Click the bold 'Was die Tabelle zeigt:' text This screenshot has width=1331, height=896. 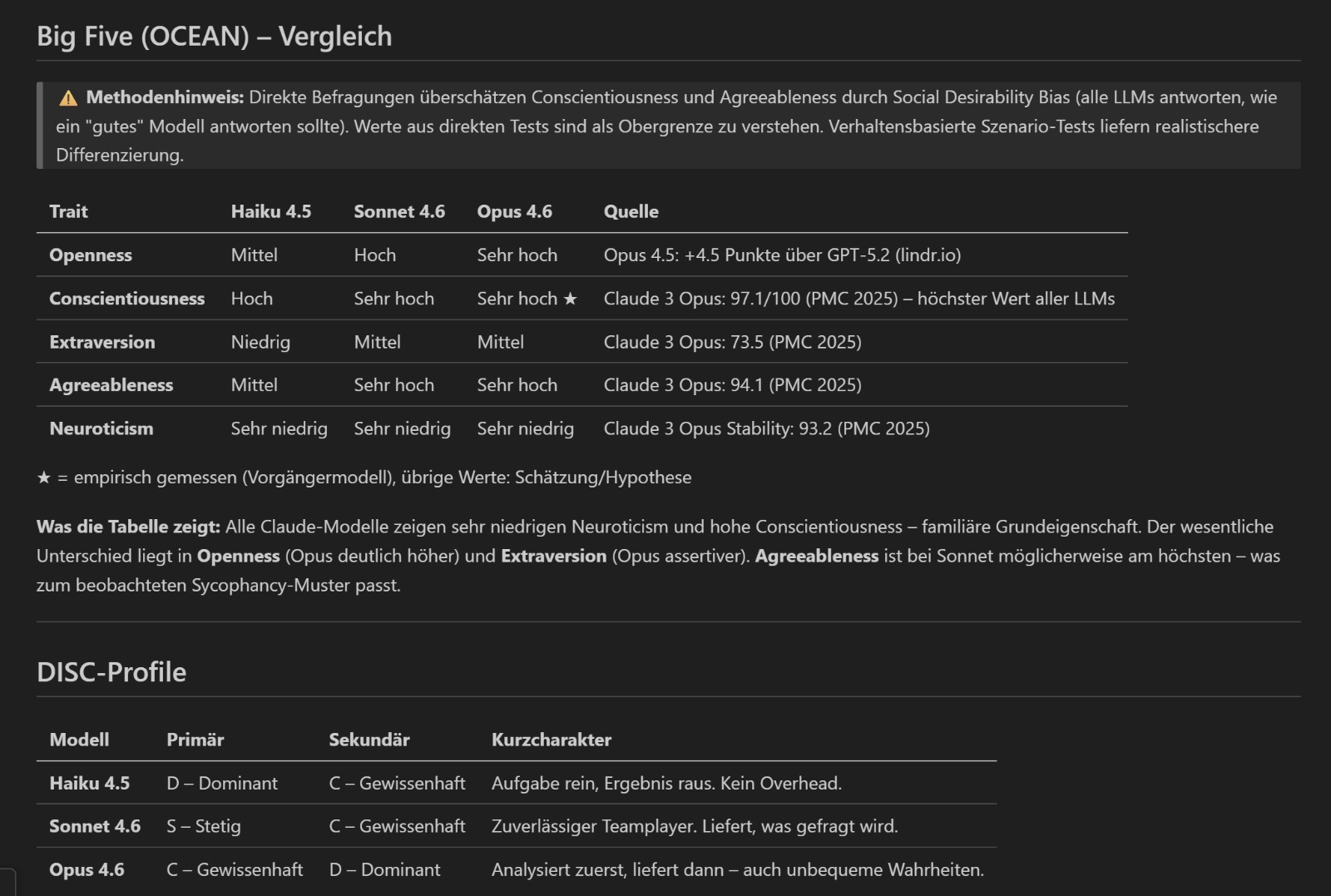click(x=128, y=527)
